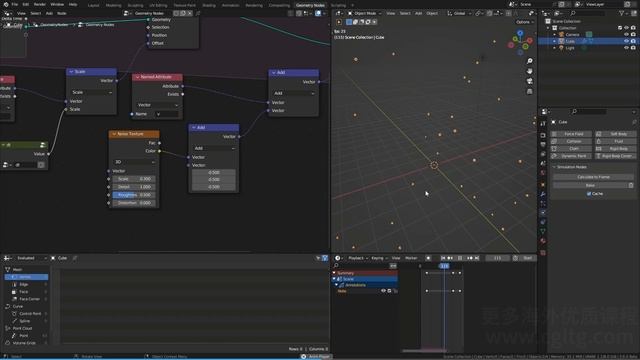Screen dimensions: 640x360
Task: Open Named Attribute Vector type dropdown
Action: point(157,105)
